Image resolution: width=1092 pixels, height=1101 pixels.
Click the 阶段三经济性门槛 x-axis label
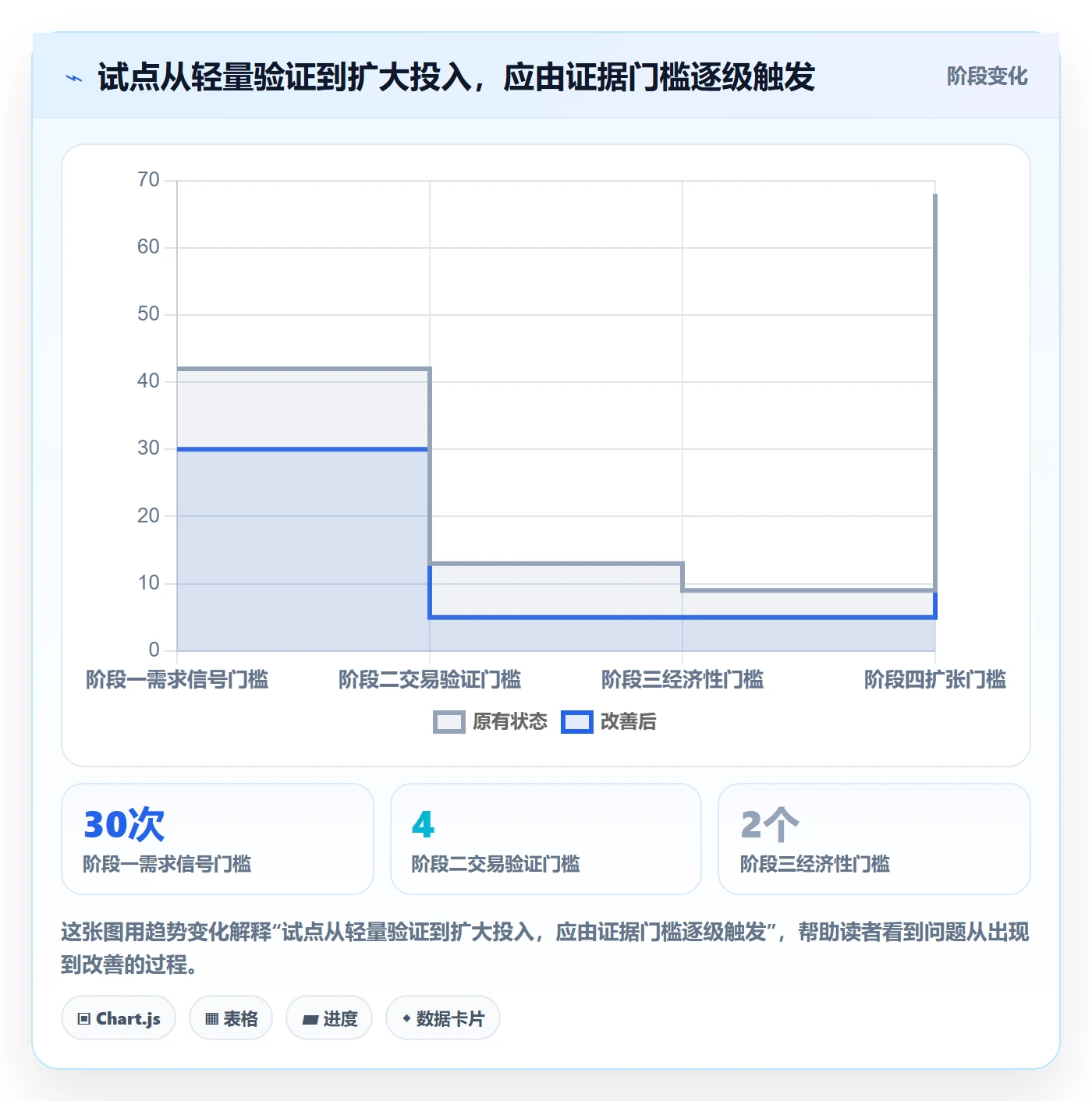click(x=682, y=680)
